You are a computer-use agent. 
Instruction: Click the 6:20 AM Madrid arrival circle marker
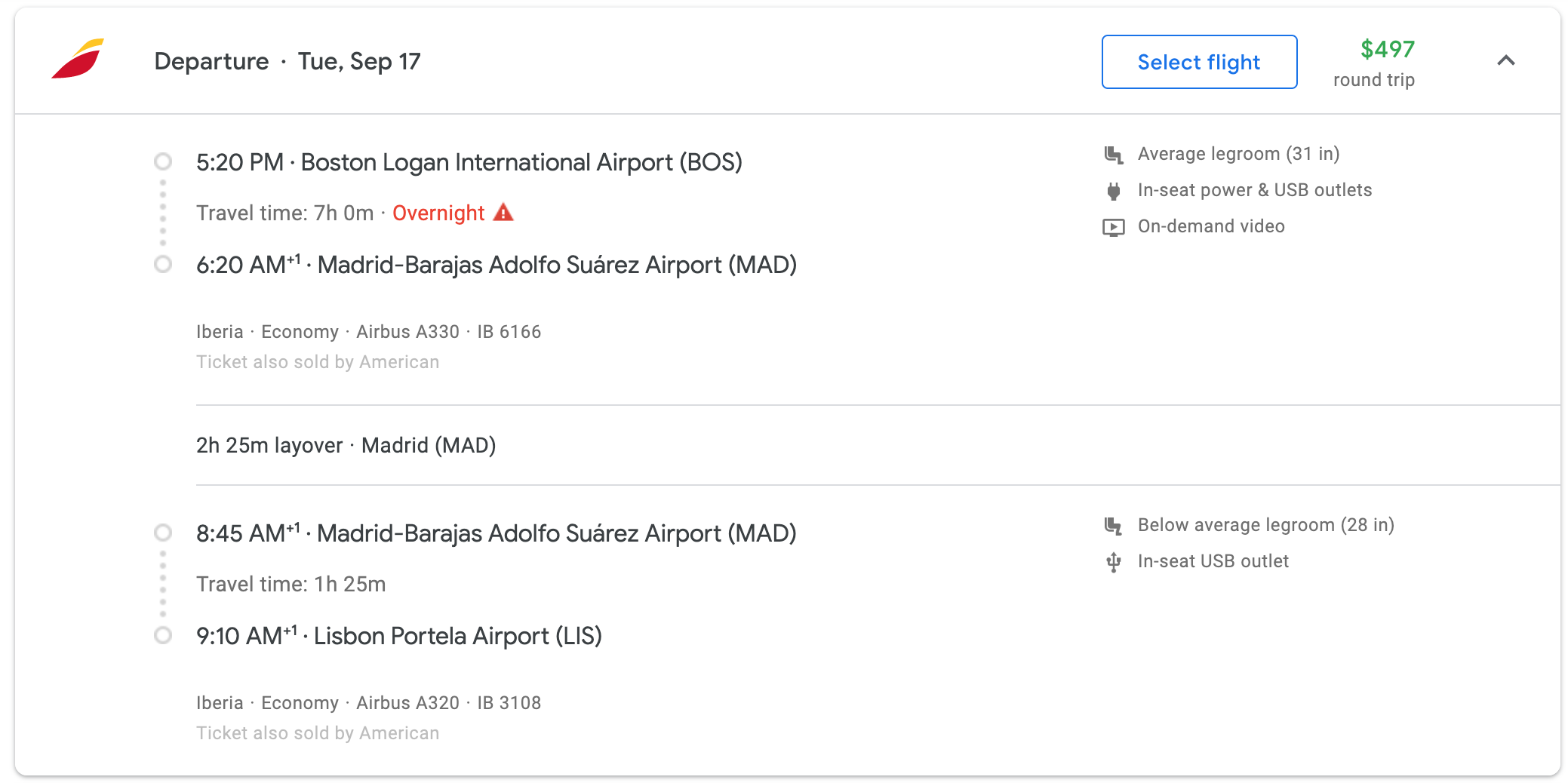(163, 264)
